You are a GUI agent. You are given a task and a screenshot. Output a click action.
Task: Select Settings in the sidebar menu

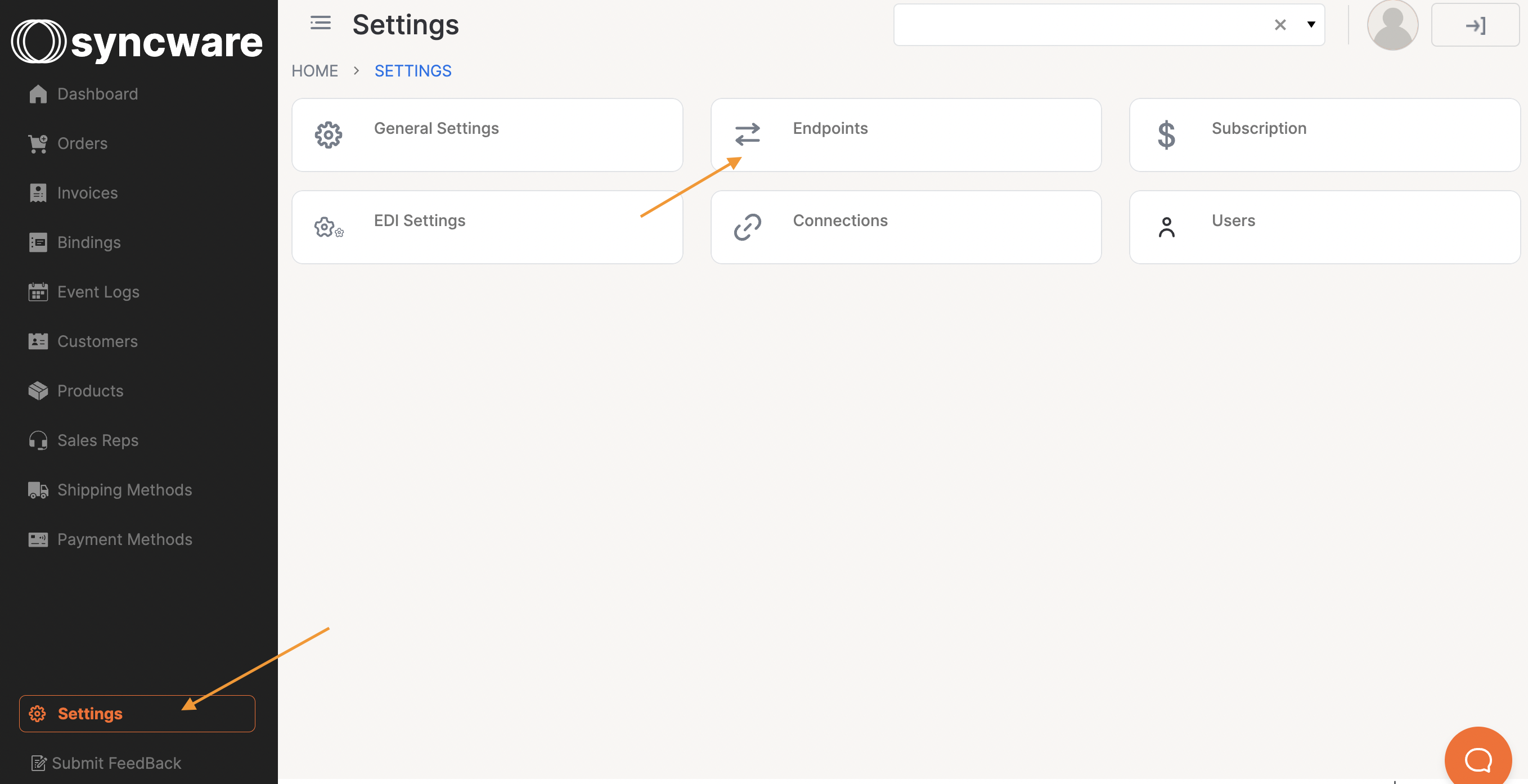90,714
